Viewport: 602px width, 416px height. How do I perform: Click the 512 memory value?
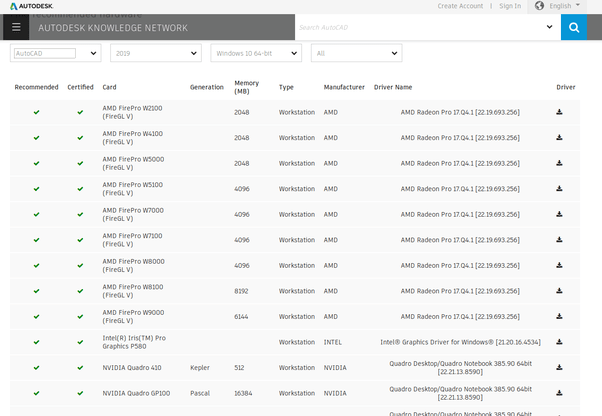[239, 368]
